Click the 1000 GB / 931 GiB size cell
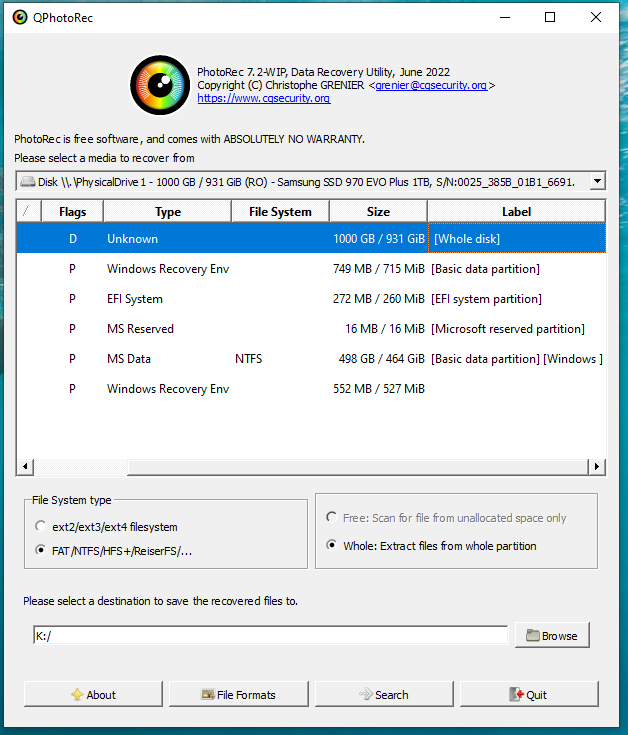Viewport: 628px width, 735px height. (379, 239)
